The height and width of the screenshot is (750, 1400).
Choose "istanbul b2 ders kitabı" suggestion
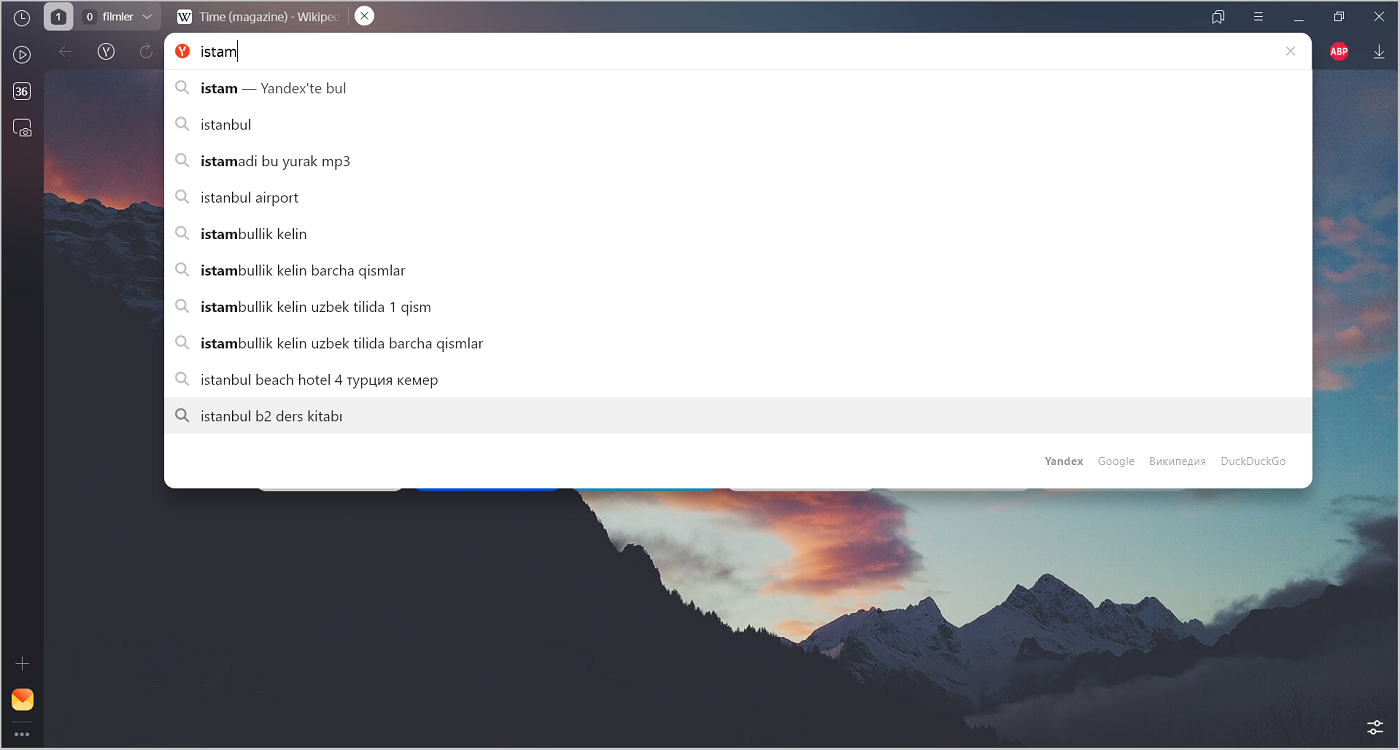271,416
